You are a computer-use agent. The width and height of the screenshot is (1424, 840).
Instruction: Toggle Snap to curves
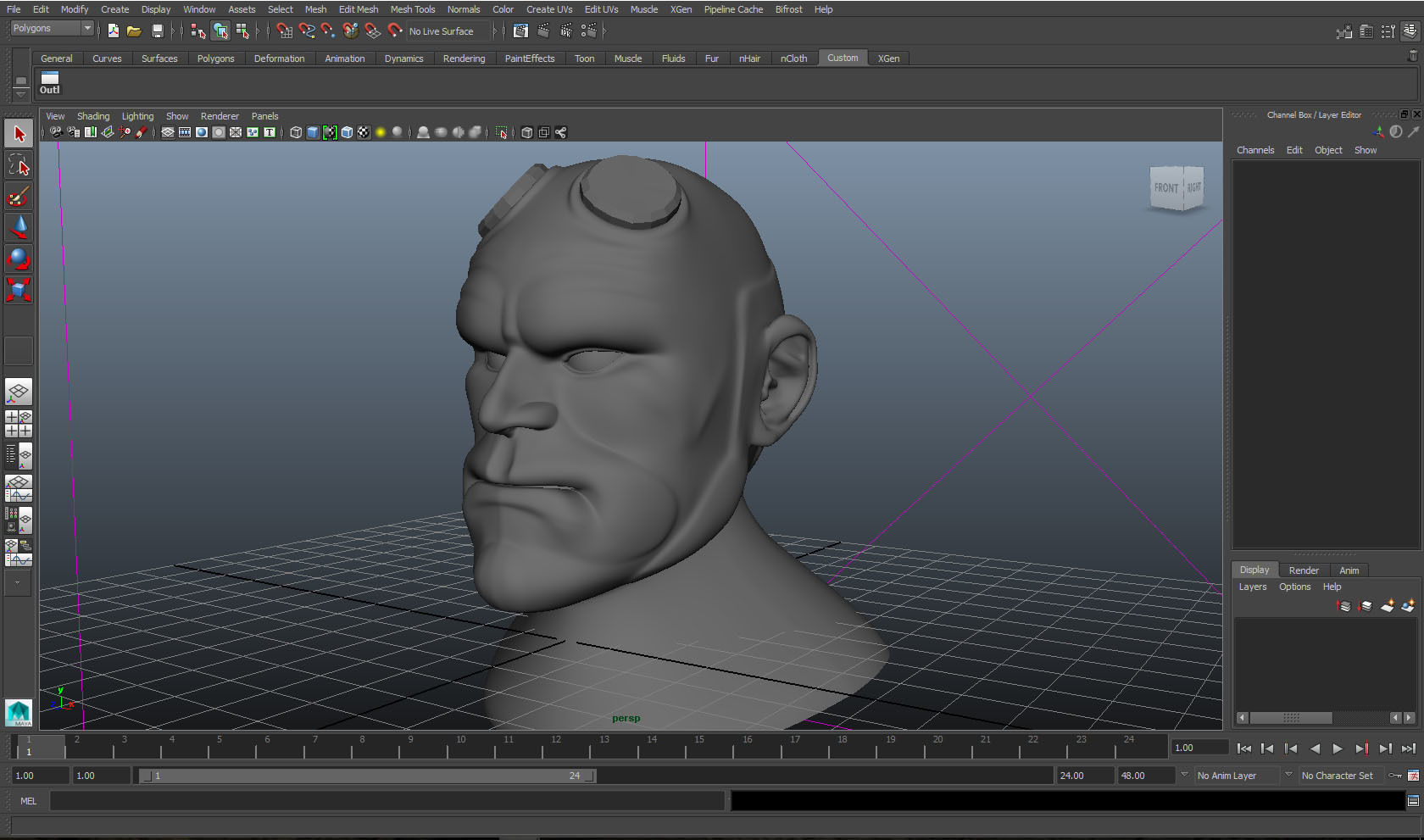coord(307,31)
